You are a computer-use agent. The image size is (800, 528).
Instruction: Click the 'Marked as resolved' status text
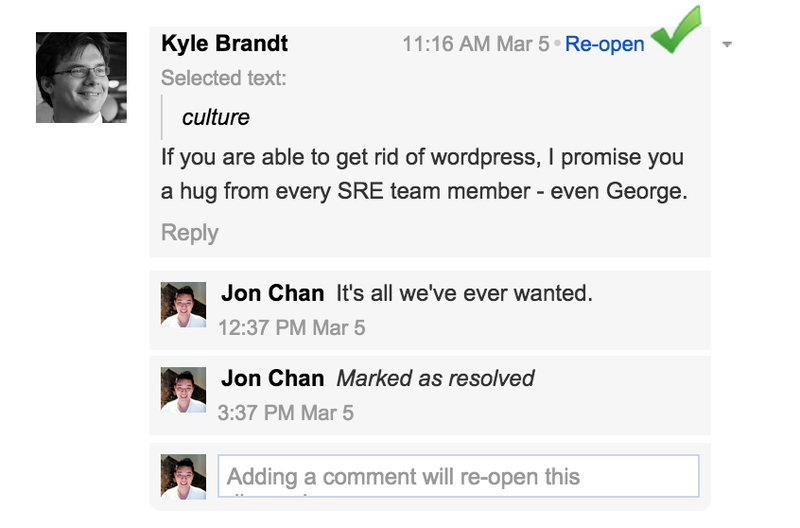435,379
